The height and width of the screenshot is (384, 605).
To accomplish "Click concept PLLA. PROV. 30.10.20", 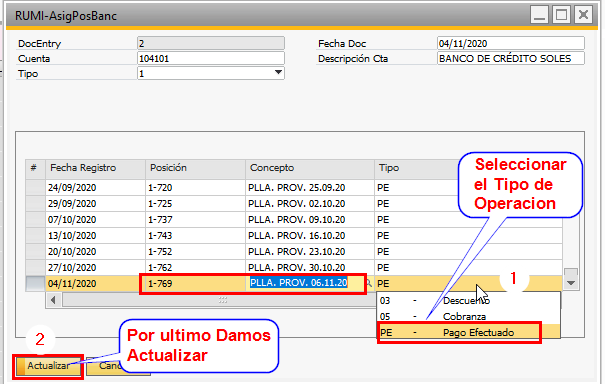I will coord(309,267).
